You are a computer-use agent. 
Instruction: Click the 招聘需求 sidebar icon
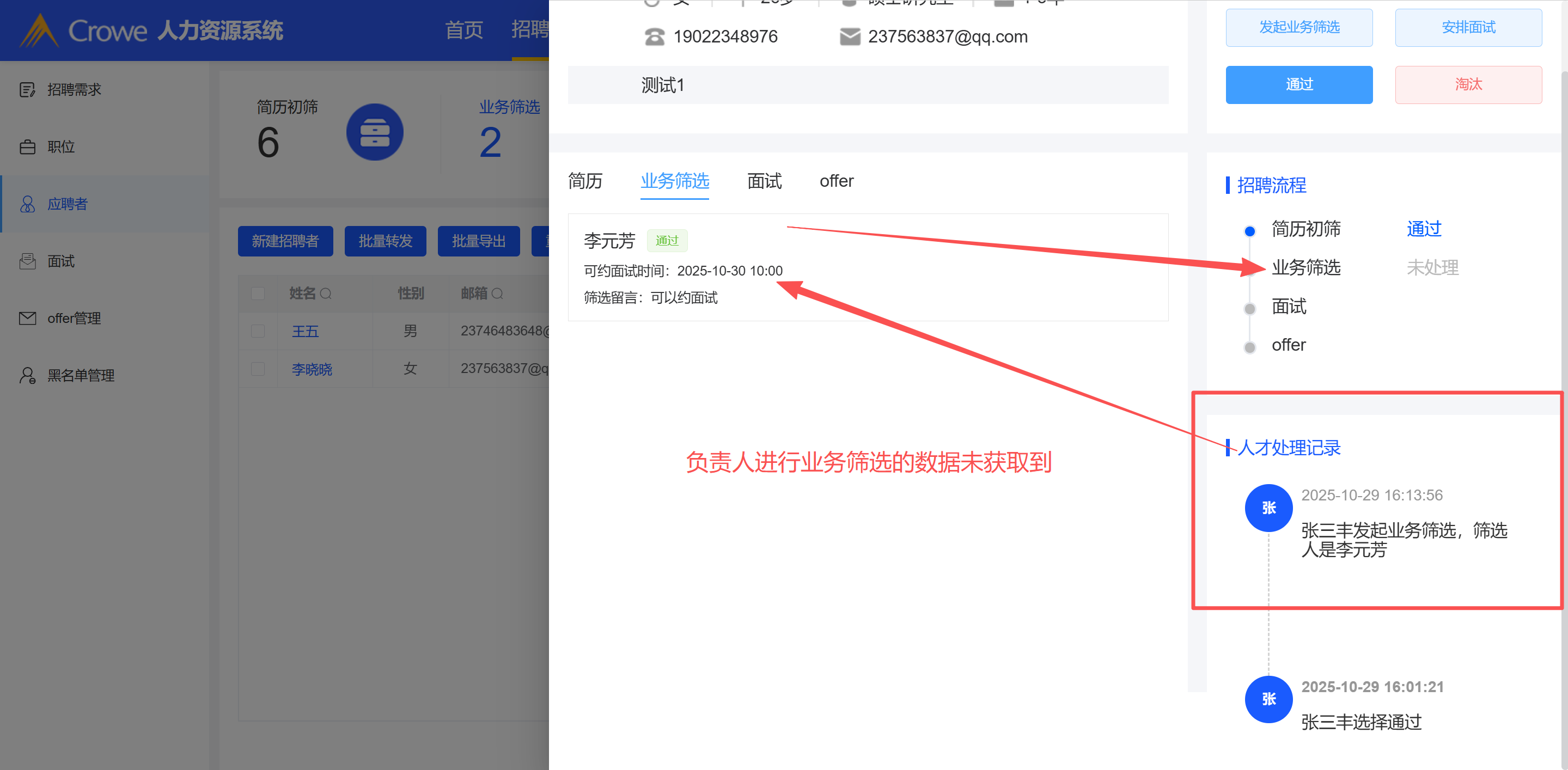click(x=27, y=90)
